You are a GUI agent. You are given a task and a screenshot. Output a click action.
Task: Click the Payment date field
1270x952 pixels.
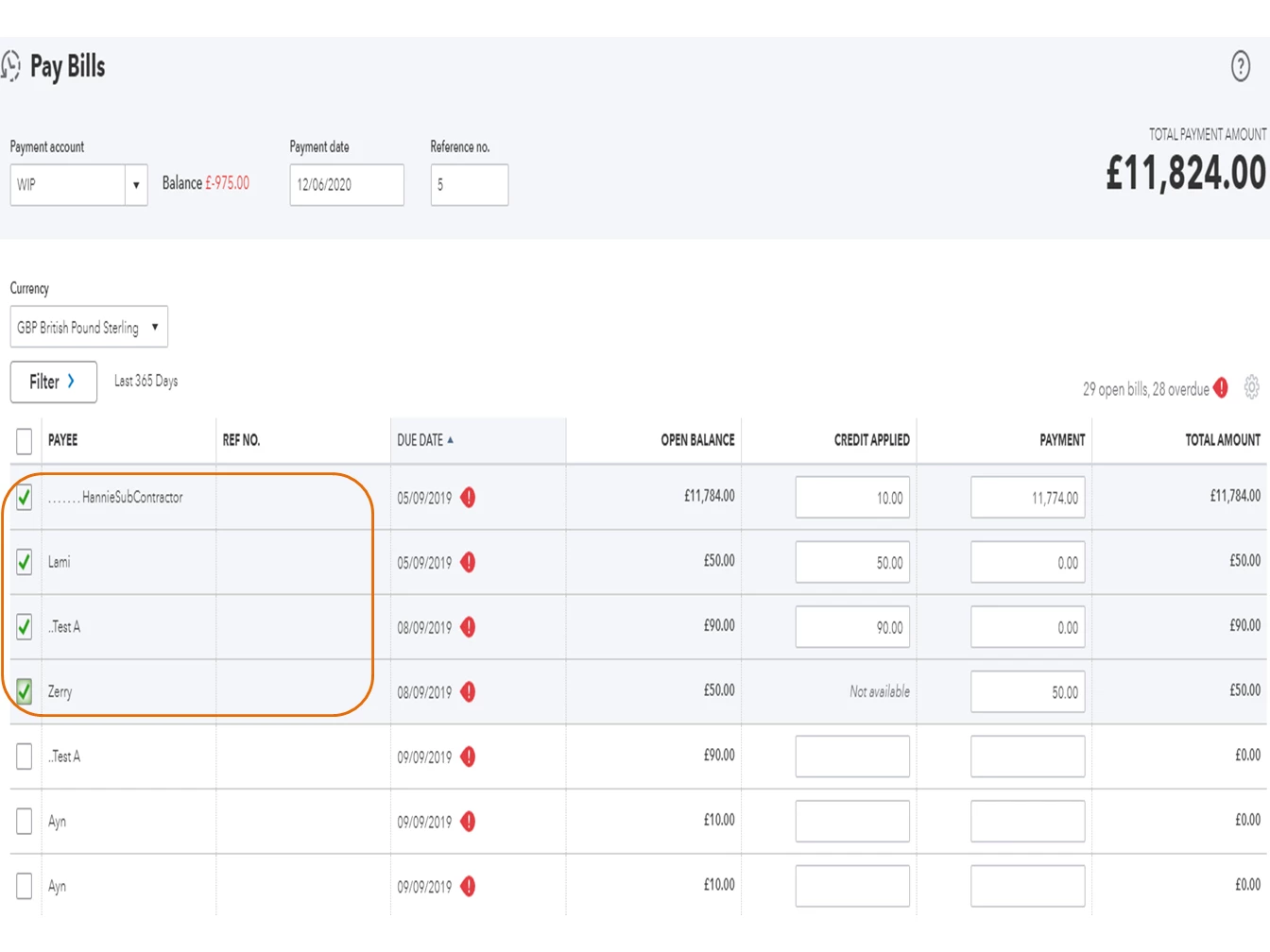coord(347,184)
